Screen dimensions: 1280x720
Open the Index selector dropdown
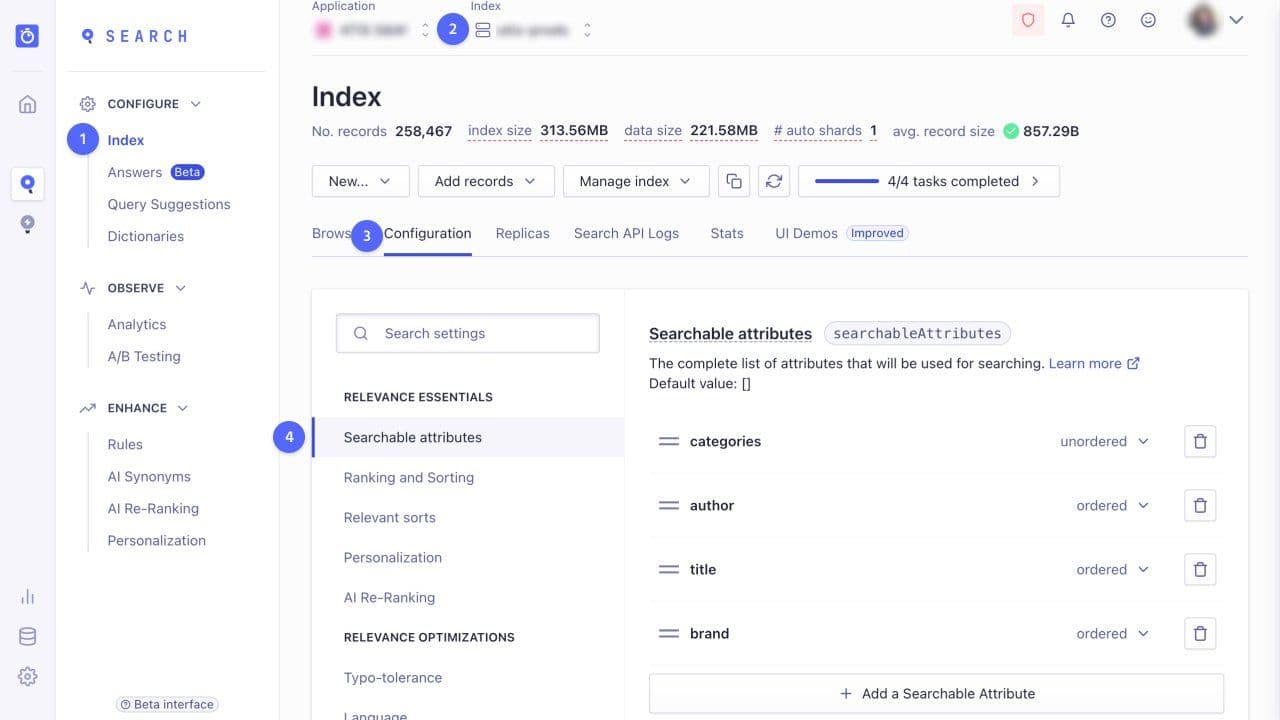pyautogui.click(x=532, y=30)
